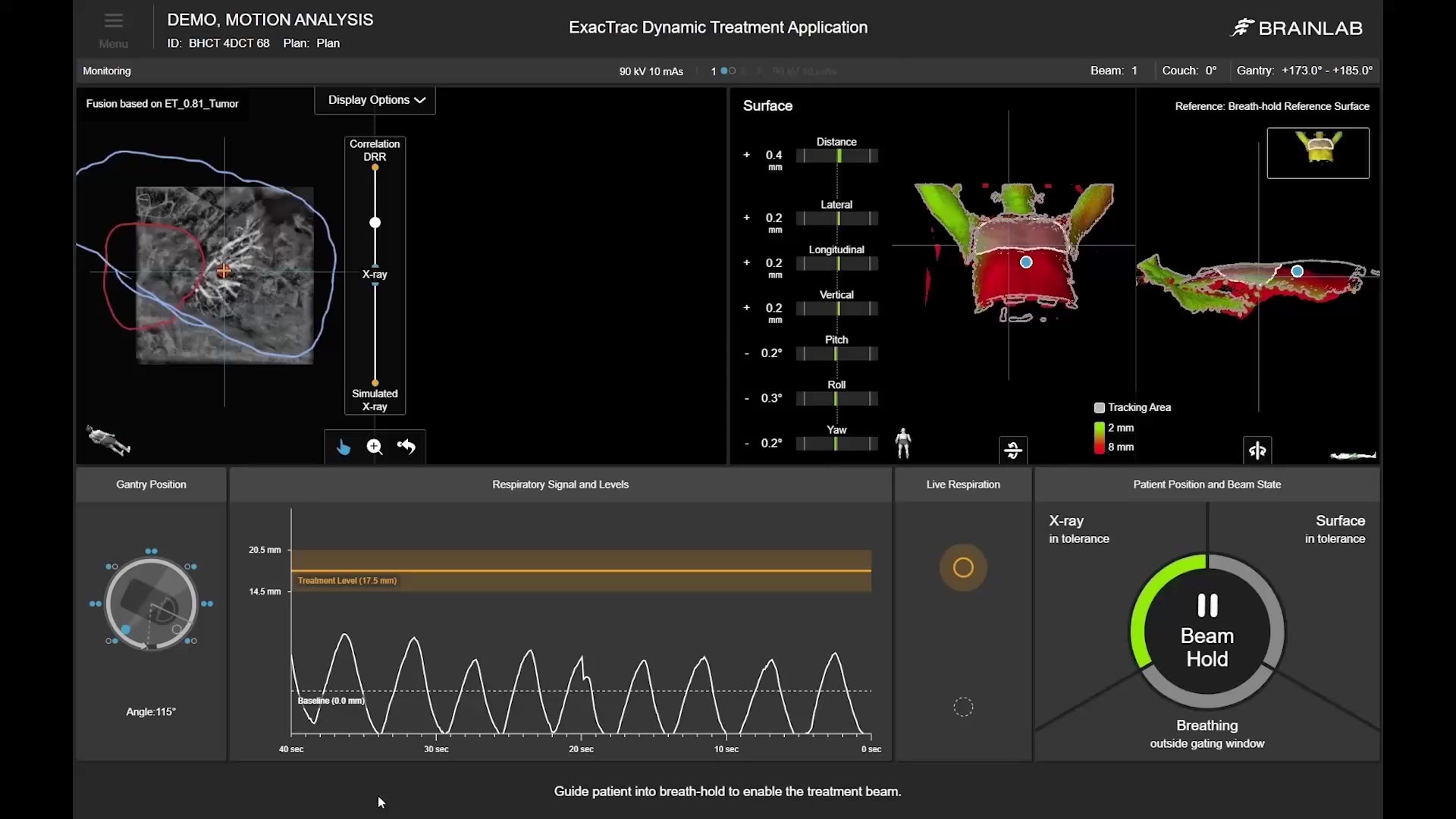
Task: Click the Distance deviation bar
Action: [x=837, y=155]
